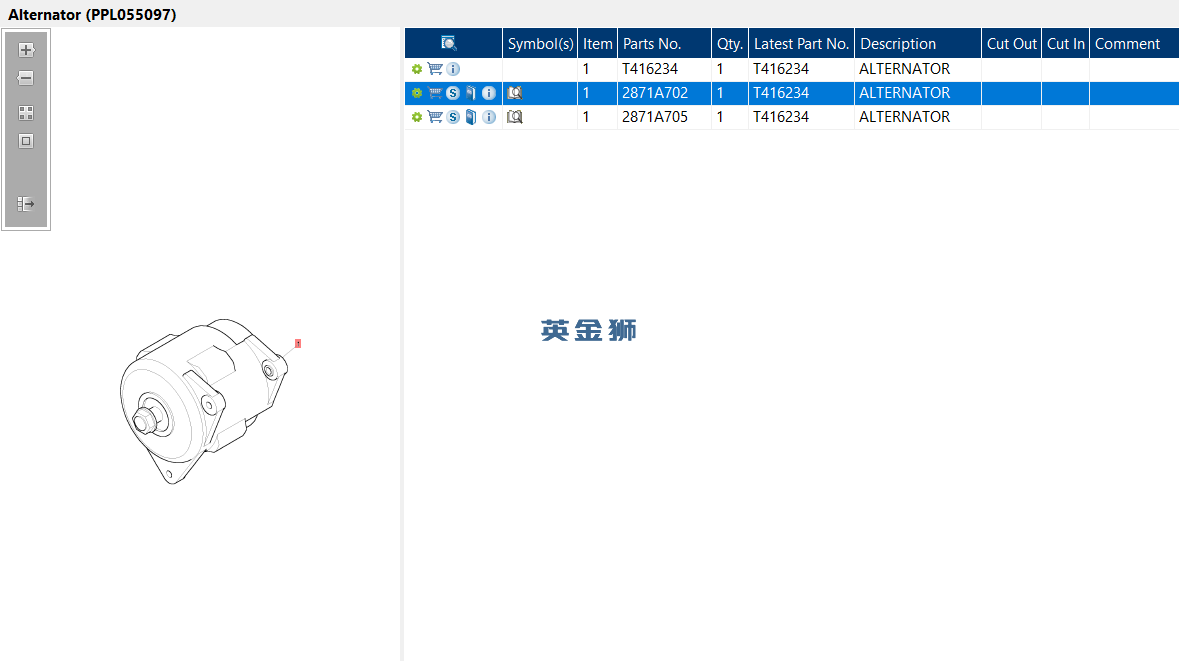1179x661 pixels.
Task: Click magnifier book symbol in 2871A702 row
Action: click(514, 93)
